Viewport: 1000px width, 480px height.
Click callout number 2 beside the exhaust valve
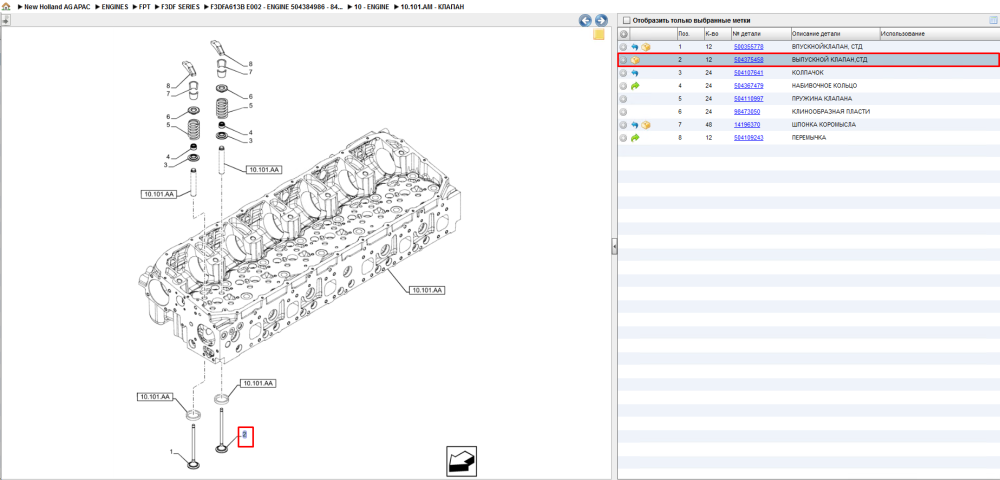coord(245,435)
